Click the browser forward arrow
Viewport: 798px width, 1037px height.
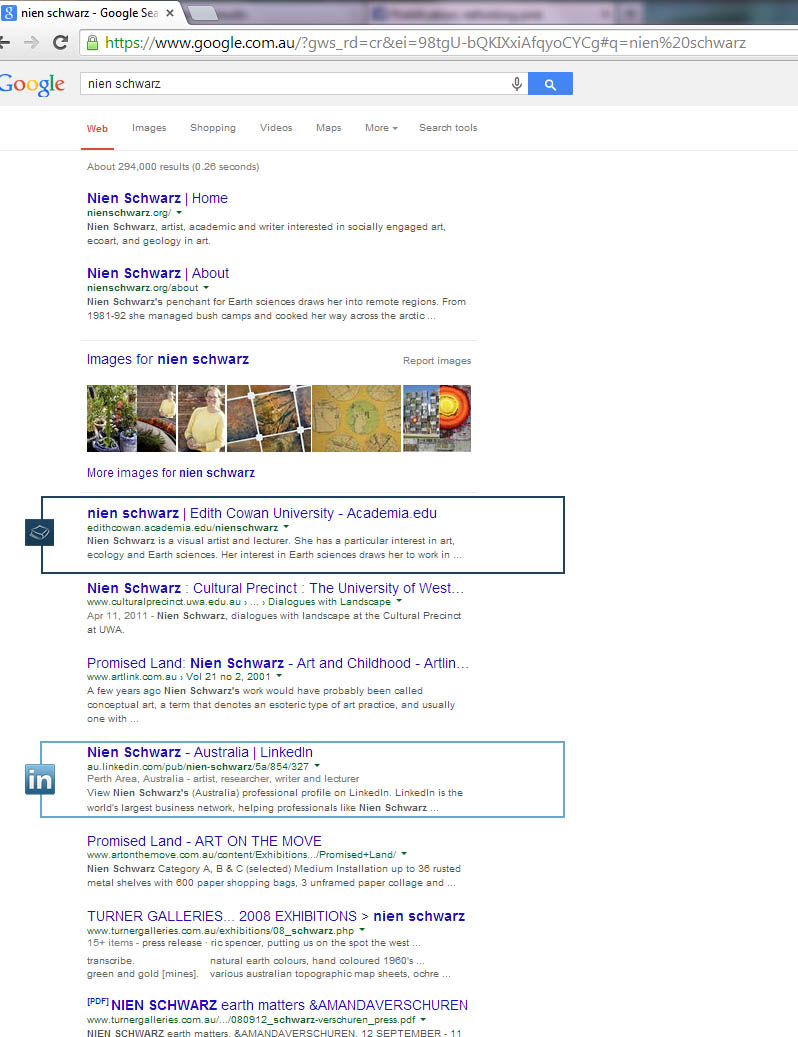click(31, 43)
